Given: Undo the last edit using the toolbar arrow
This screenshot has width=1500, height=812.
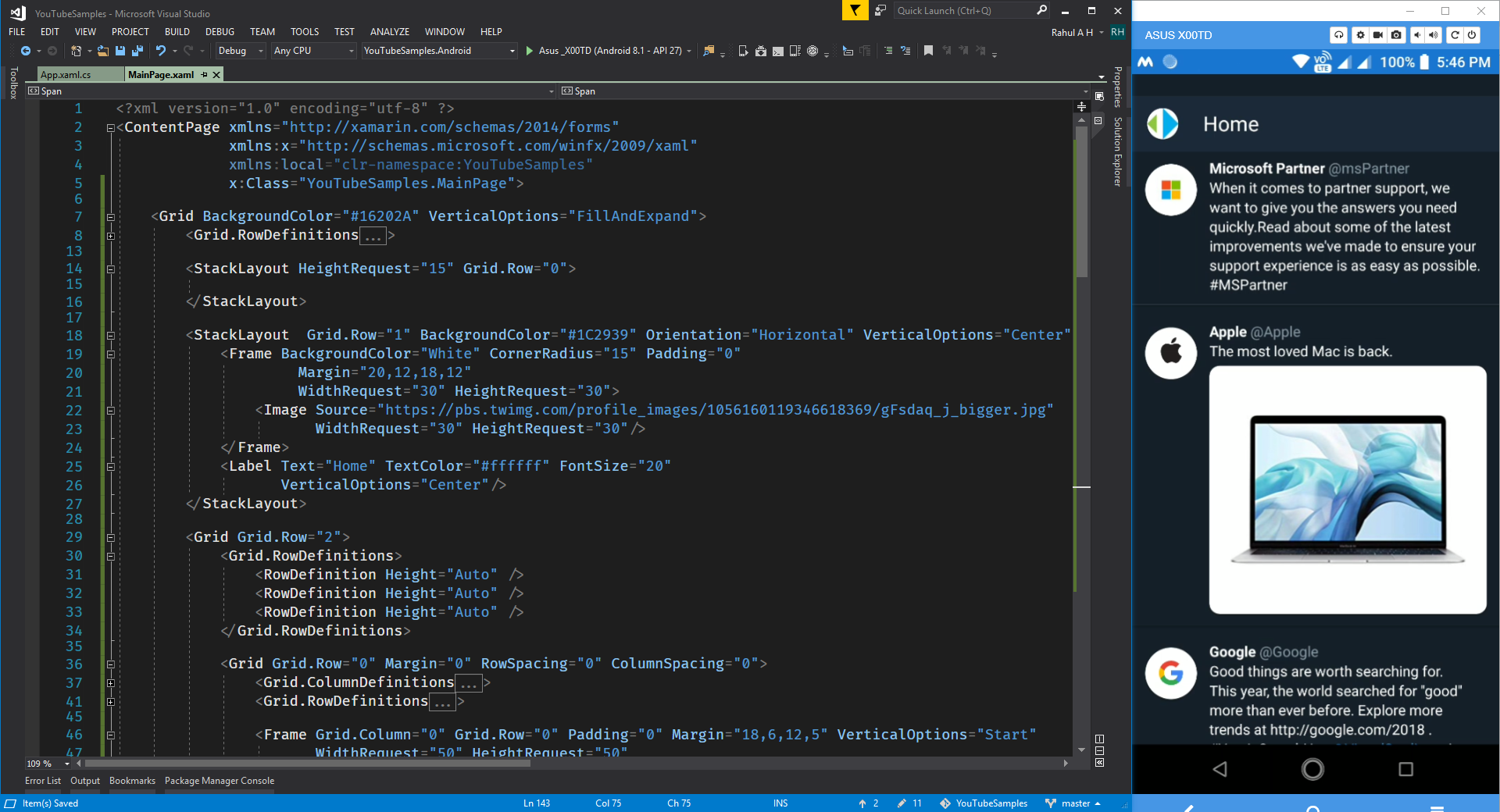Looking at the screenshot, I should [161, 51].
